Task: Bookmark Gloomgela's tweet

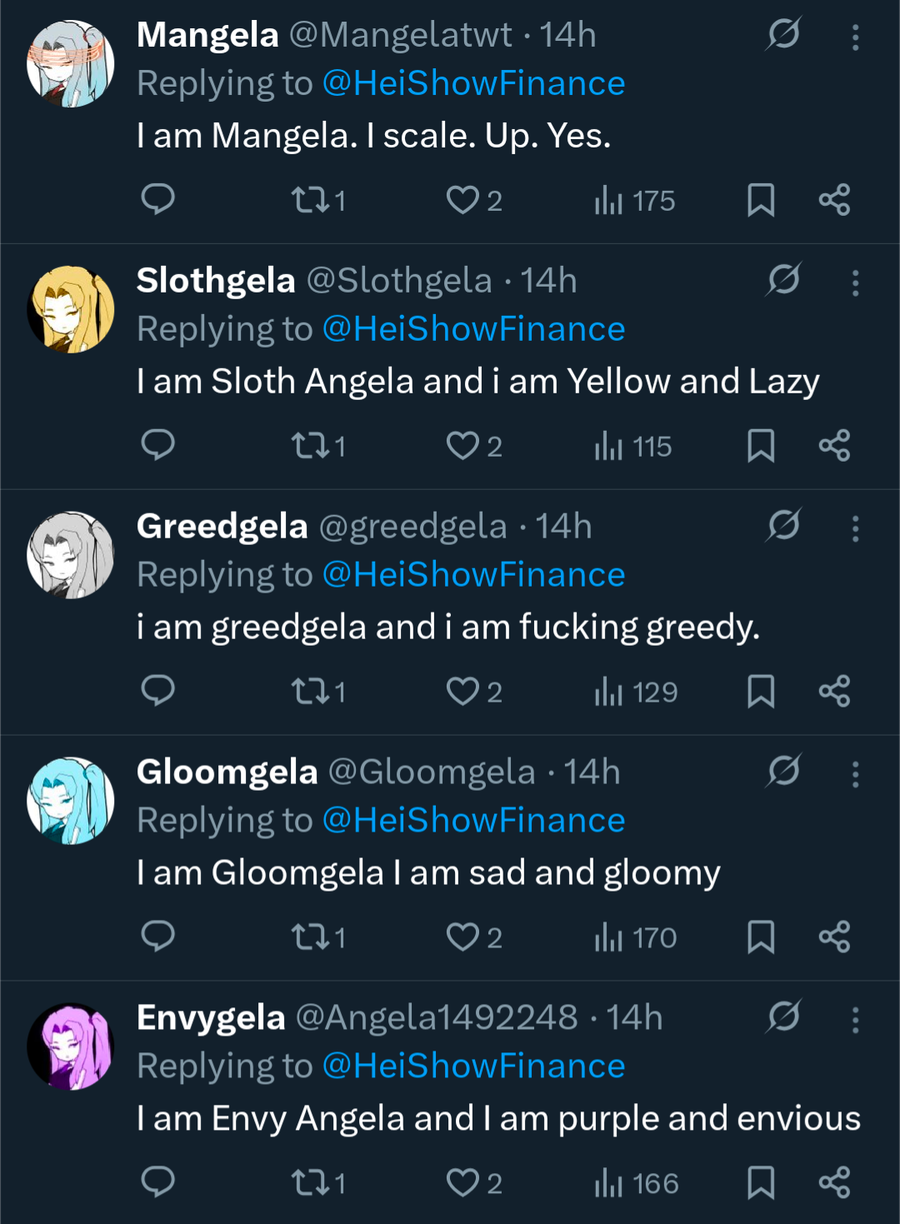Action: (761, 938)
